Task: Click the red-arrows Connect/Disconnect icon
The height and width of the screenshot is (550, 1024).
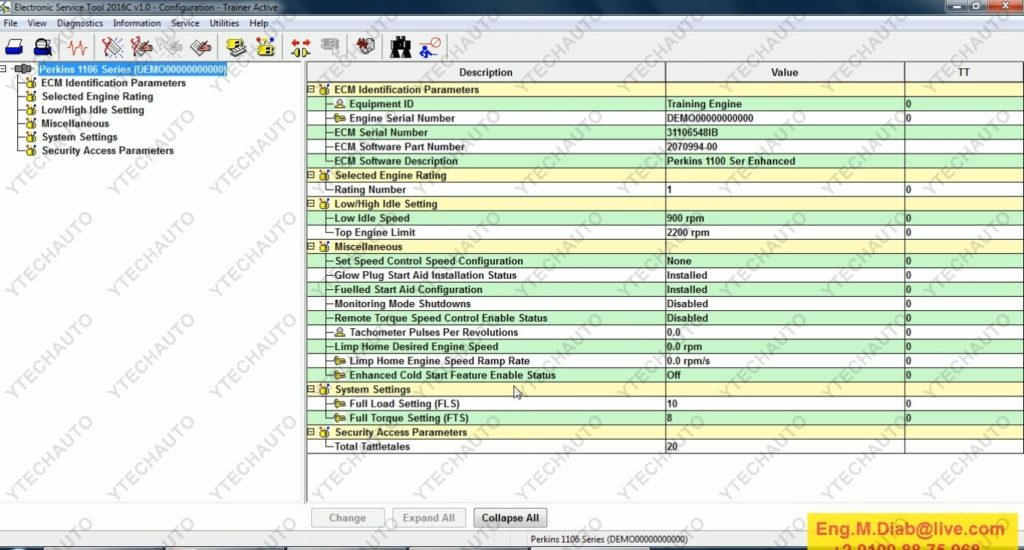Action: click(x=300, y=46)
